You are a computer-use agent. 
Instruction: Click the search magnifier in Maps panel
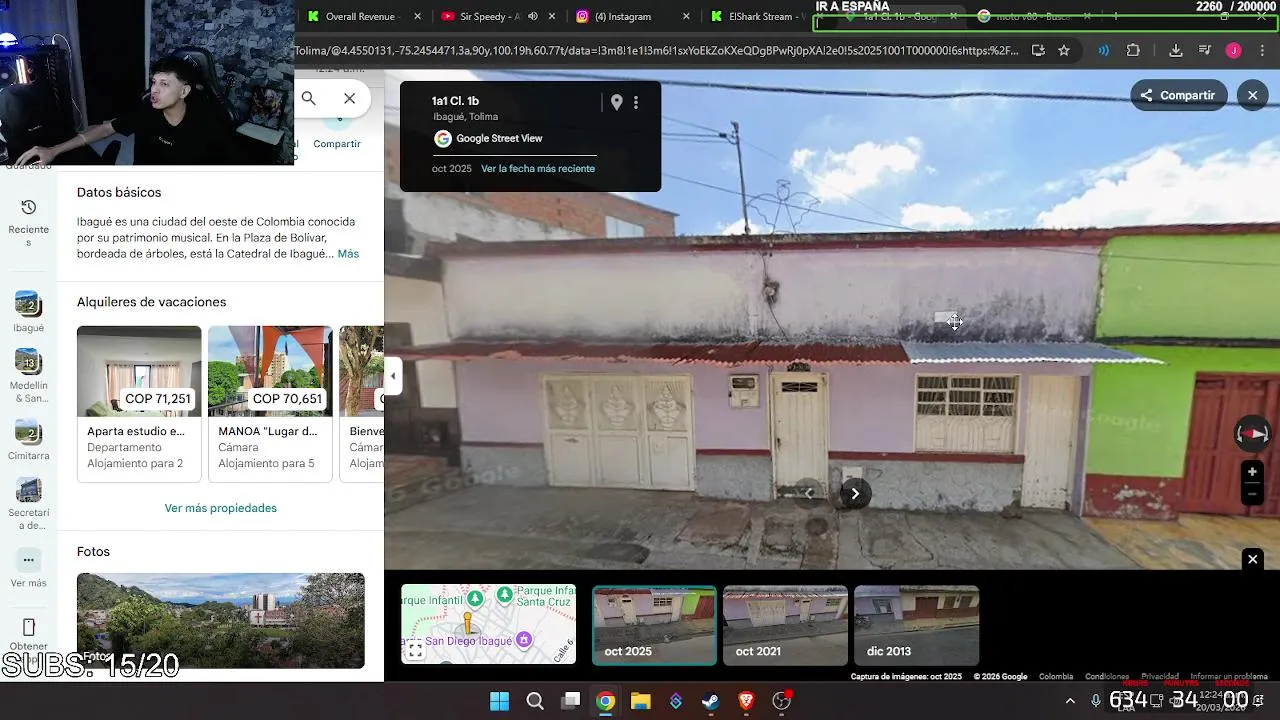pos(309,98)
